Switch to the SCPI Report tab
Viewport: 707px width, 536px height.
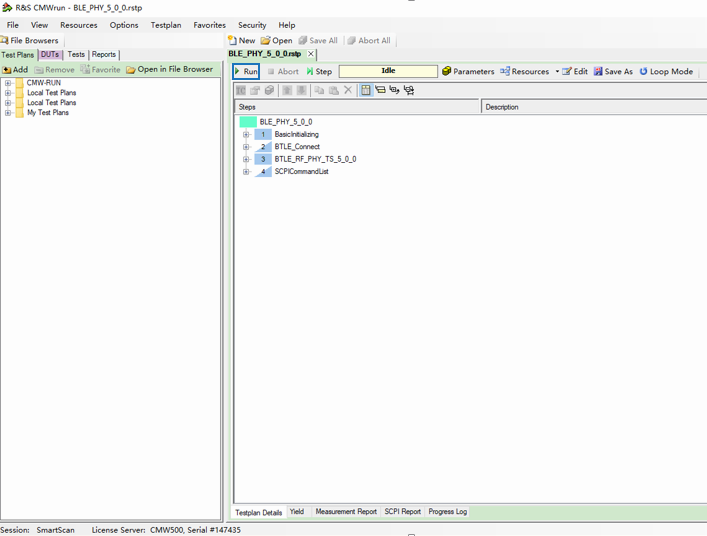click(403, 512)
